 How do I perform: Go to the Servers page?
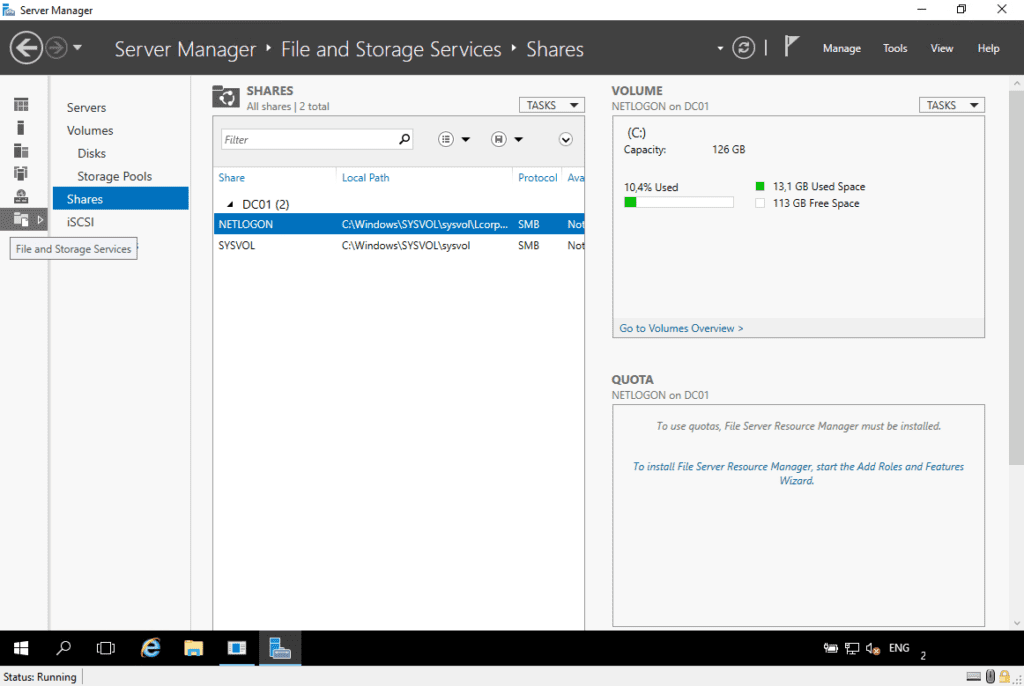click(86, 108)
